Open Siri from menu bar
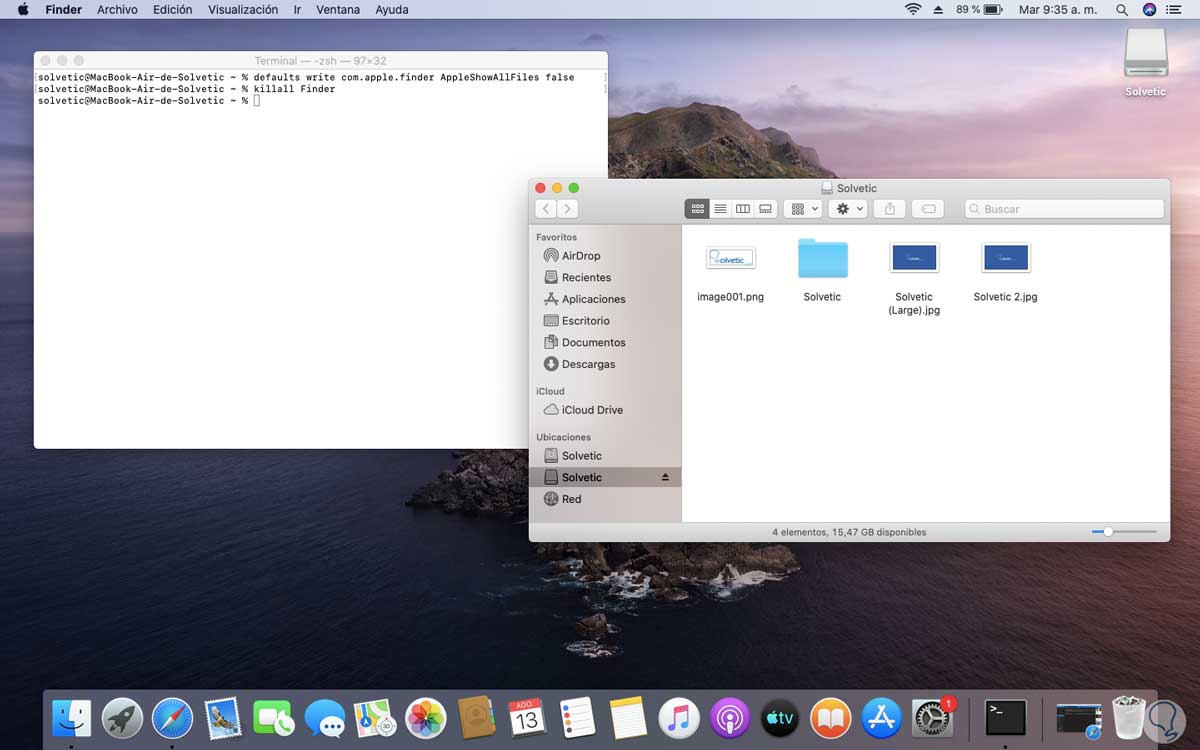Image resolution: width=1200 pixels, height=750 pixels. pyautogui.click(x=1149, y=9)
